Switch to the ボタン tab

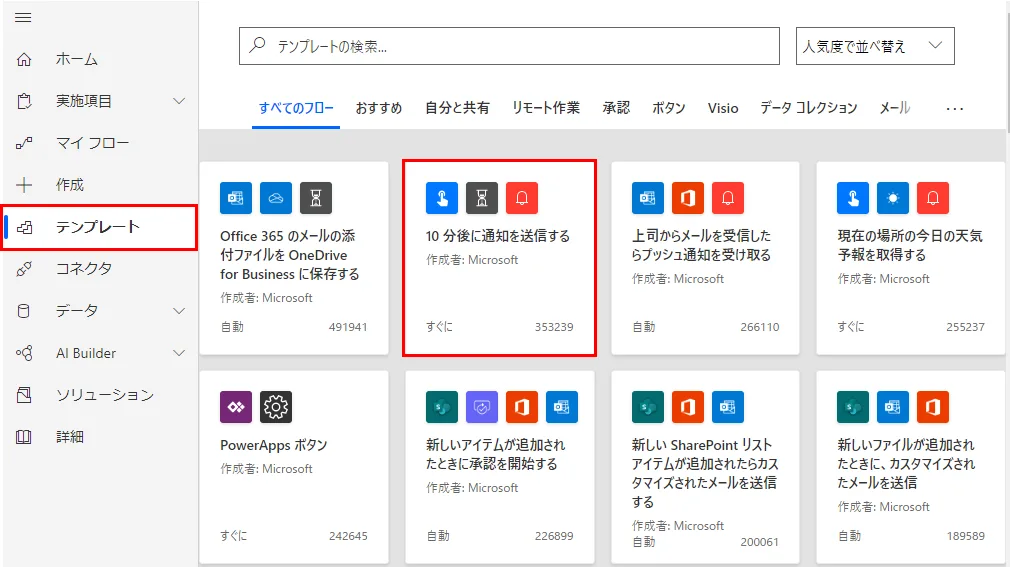[x=669, y=108]
